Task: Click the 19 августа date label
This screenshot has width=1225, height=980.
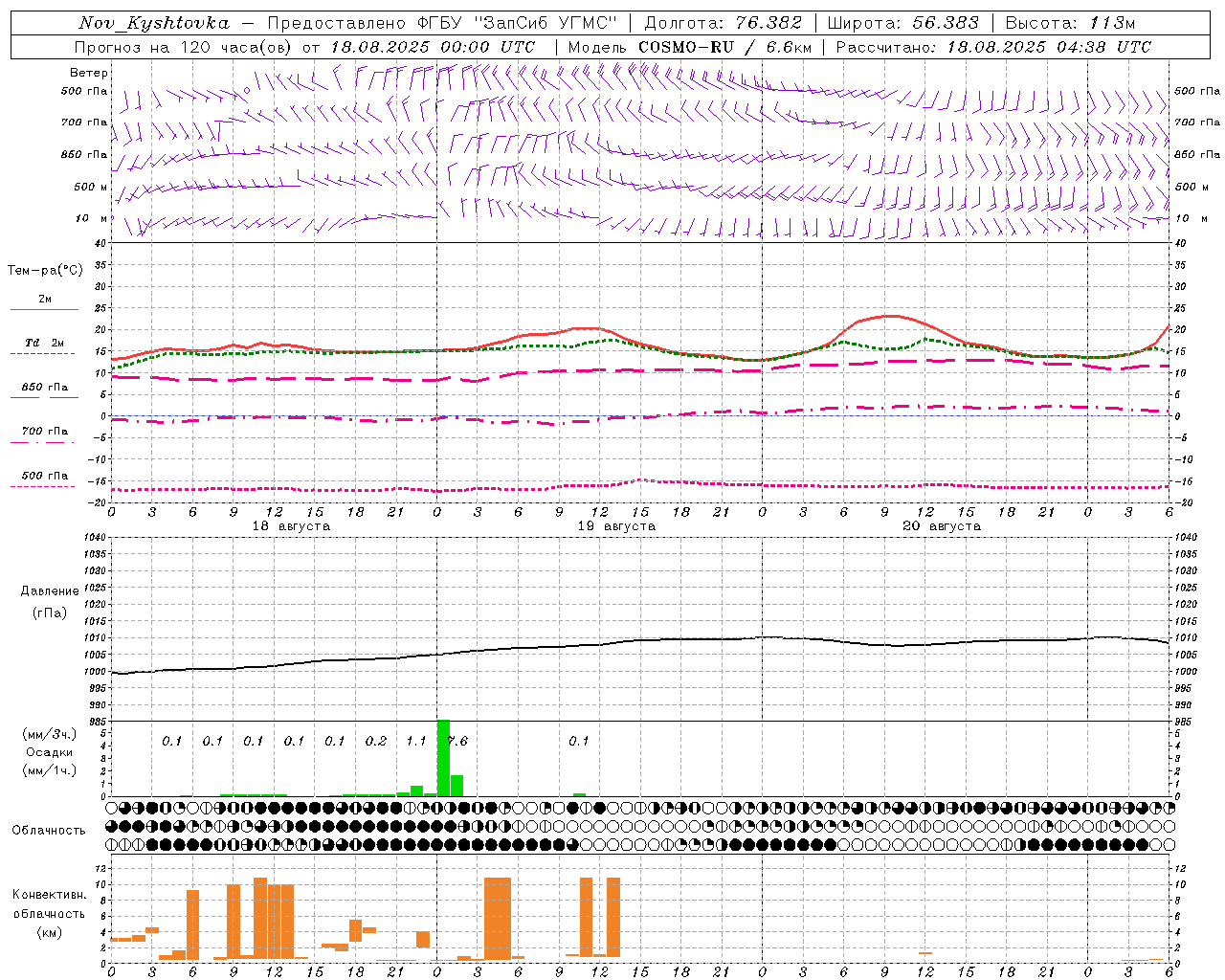Action: coord(616,526)
